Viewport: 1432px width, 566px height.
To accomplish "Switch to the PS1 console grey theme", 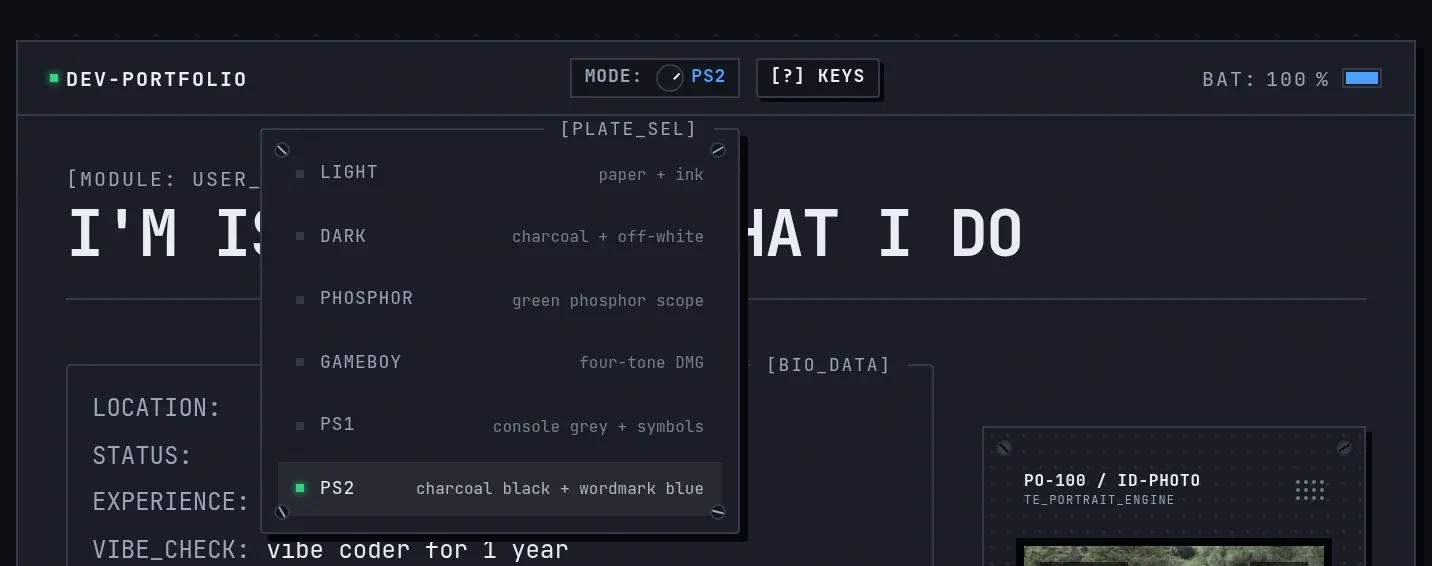I will [500, 425].
